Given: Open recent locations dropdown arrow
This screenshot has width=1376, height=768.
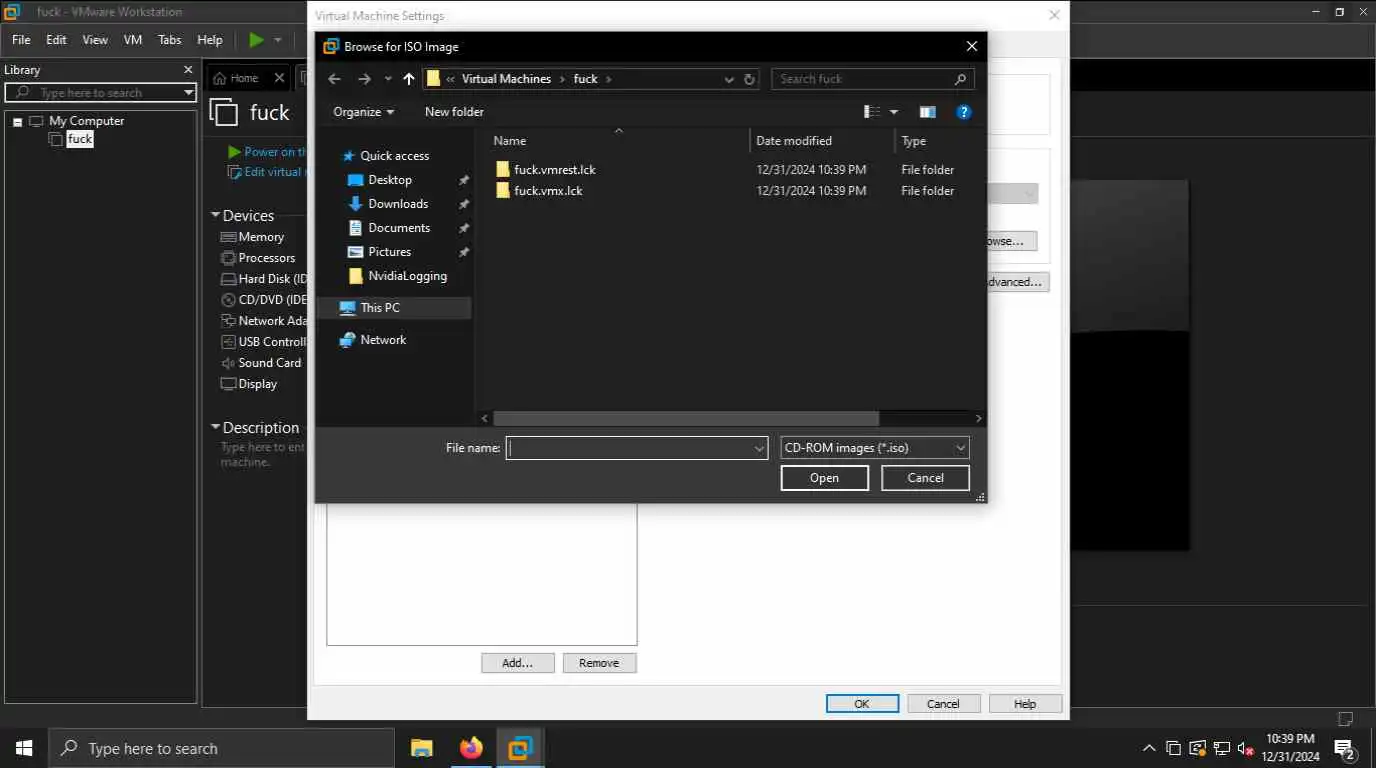Looking at the screenshot, I should tap(388, 80).
